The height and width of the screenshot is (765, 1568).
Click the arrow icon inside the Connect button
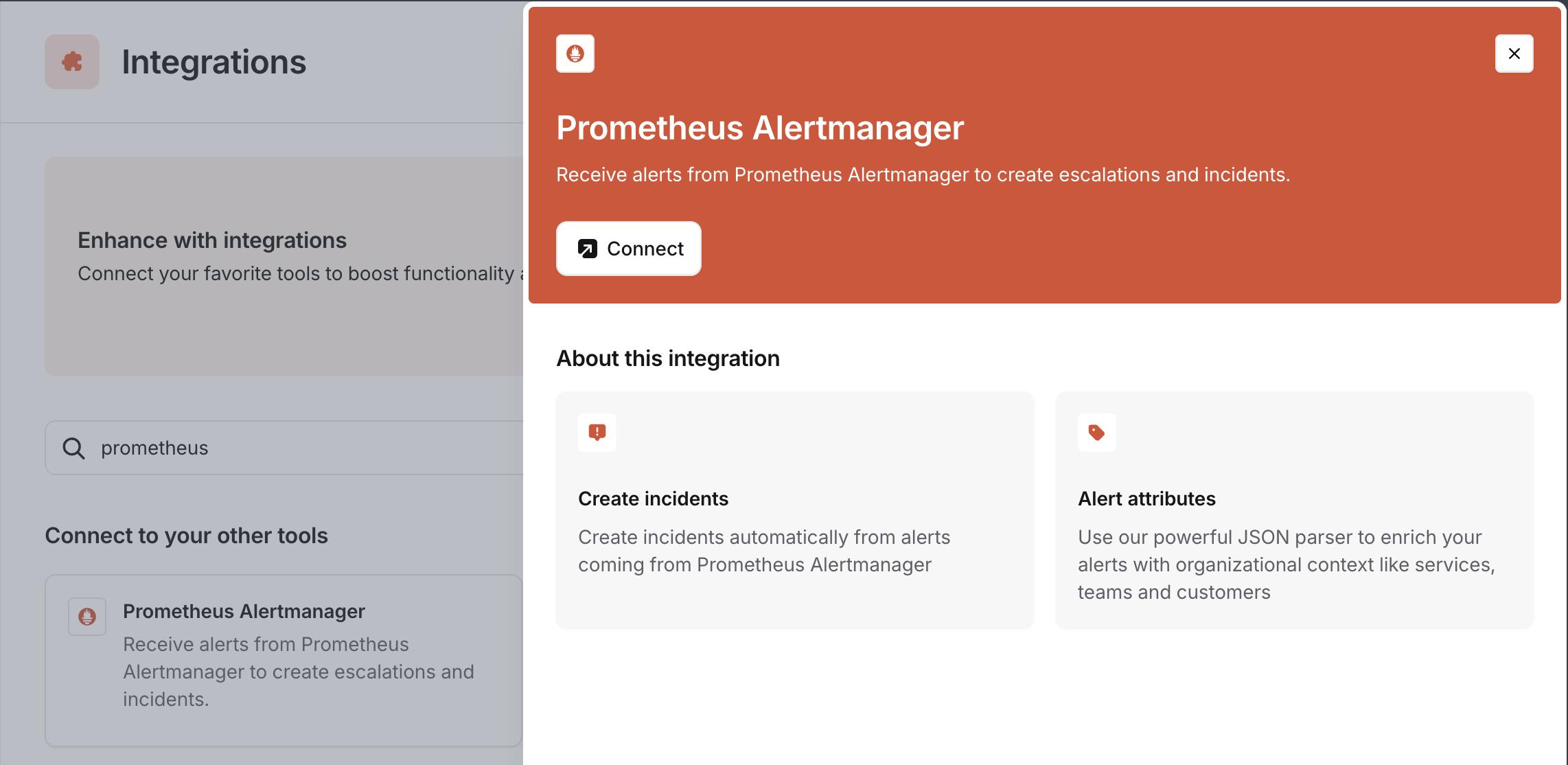click(588, 249)
